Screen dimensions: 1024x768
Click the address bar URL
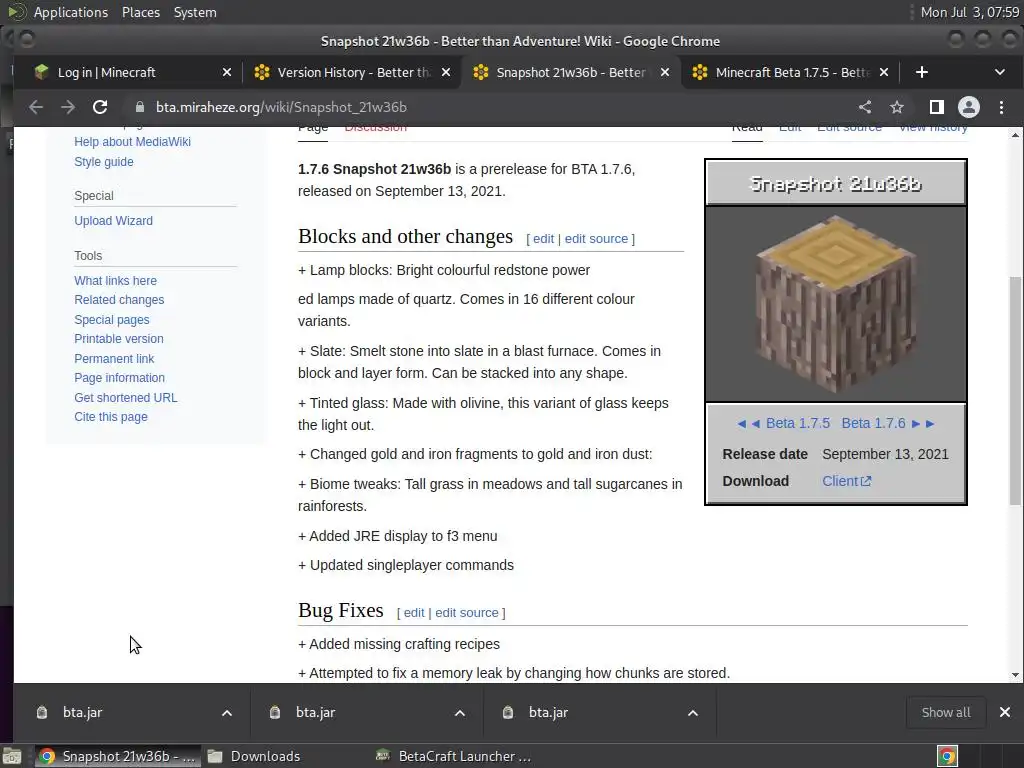point(281,107)
